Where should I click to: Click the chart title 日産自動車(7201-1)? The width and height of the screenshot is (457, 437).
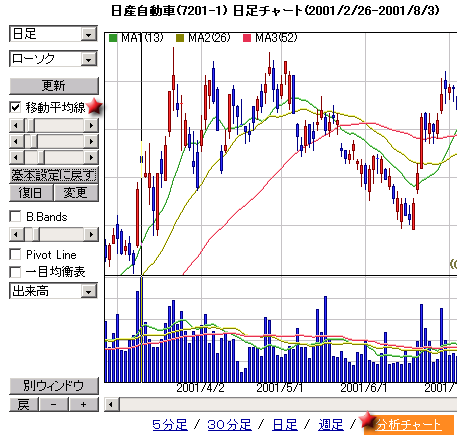[169, 11]
